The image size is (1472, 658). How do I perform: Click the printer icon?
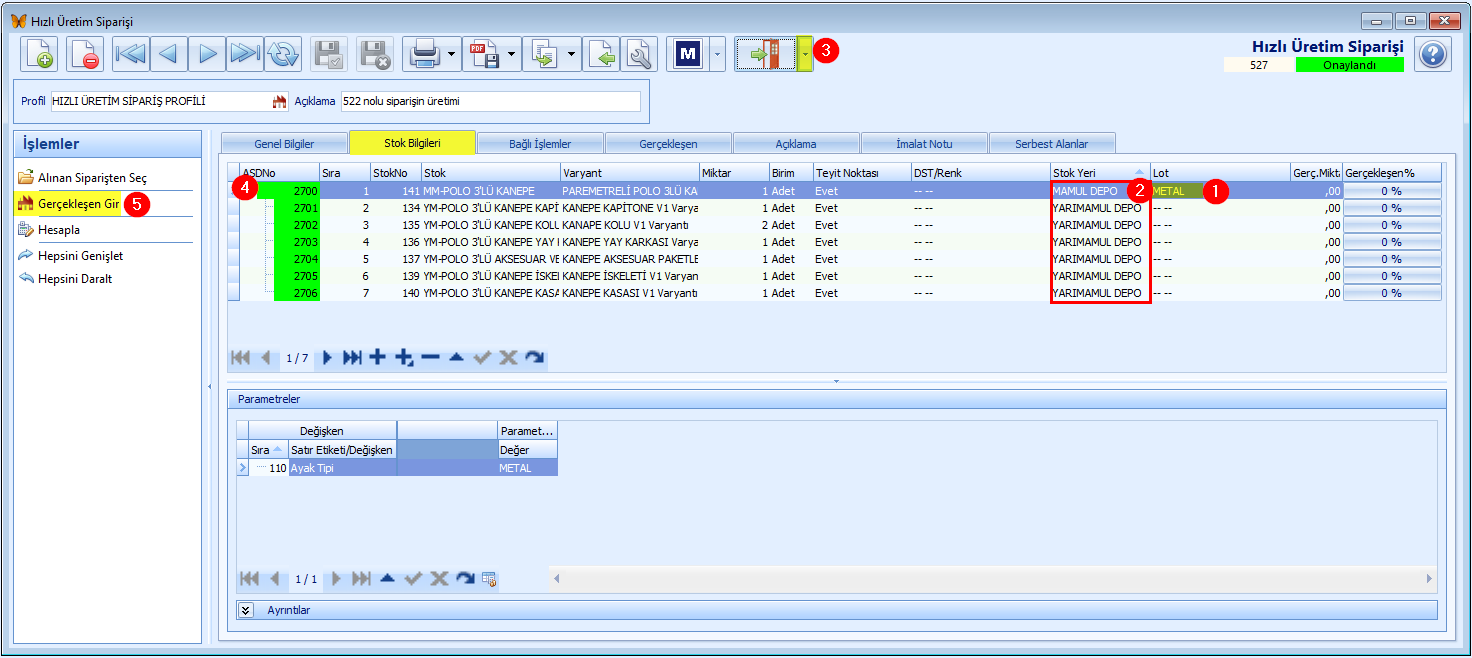click(x=423, y=54)
